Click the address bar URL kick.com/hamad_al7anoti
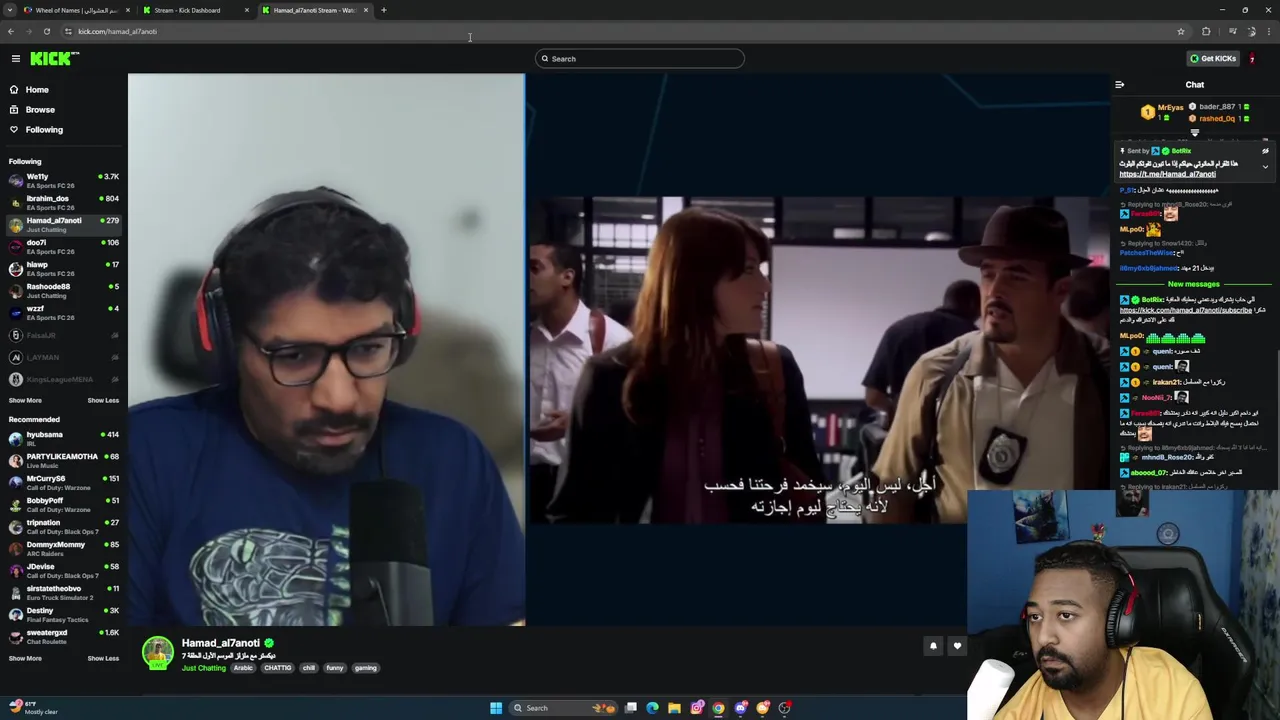1280x720 pixels. click(x=117, y=32)
